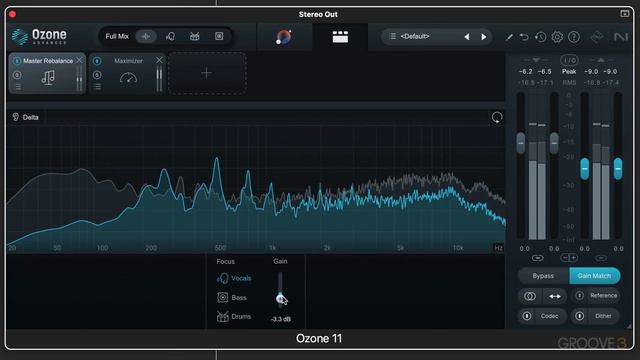
Task: Click the pencil edit icon
Action: (509, 37)
